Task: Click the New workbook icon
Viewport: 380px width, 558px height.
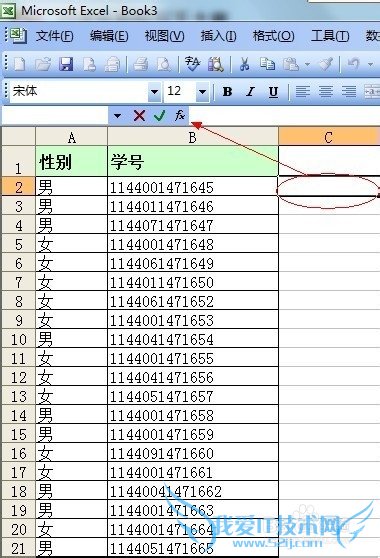Action: (x=20, y=64)
